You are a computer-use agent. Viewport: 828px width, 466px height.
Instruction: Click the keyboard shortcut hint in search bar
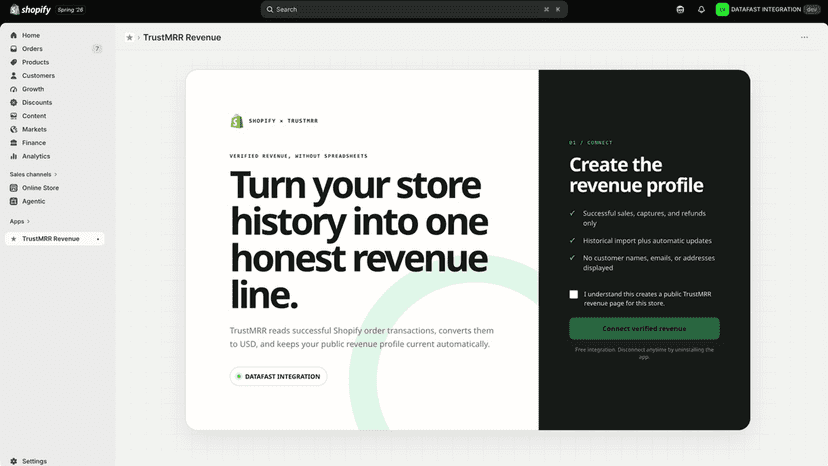click(x=552, y=10)
